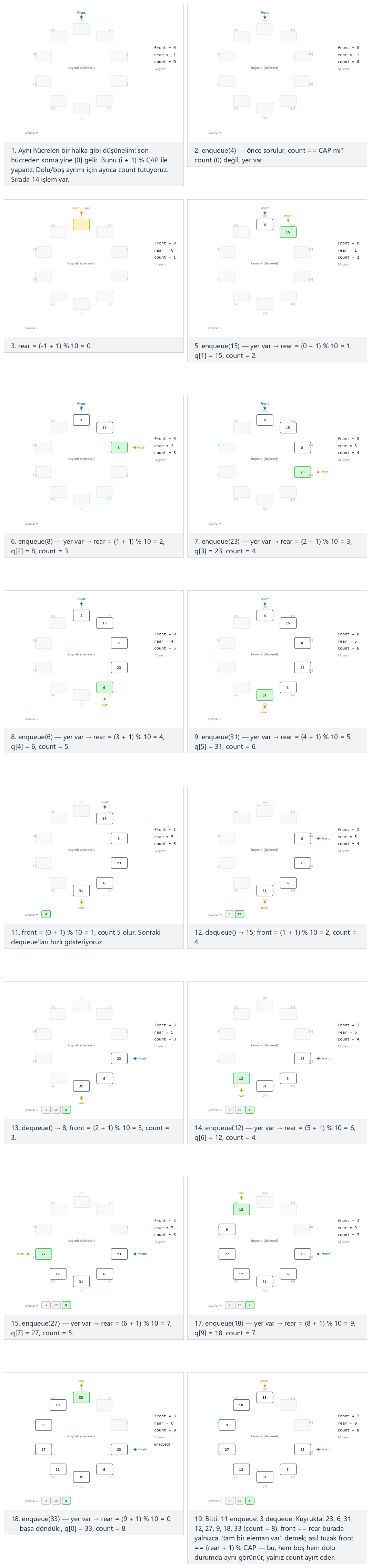Click green cell 27 in step 15 diagram
Screen dimensions: 371x1568
point(43,1253)
